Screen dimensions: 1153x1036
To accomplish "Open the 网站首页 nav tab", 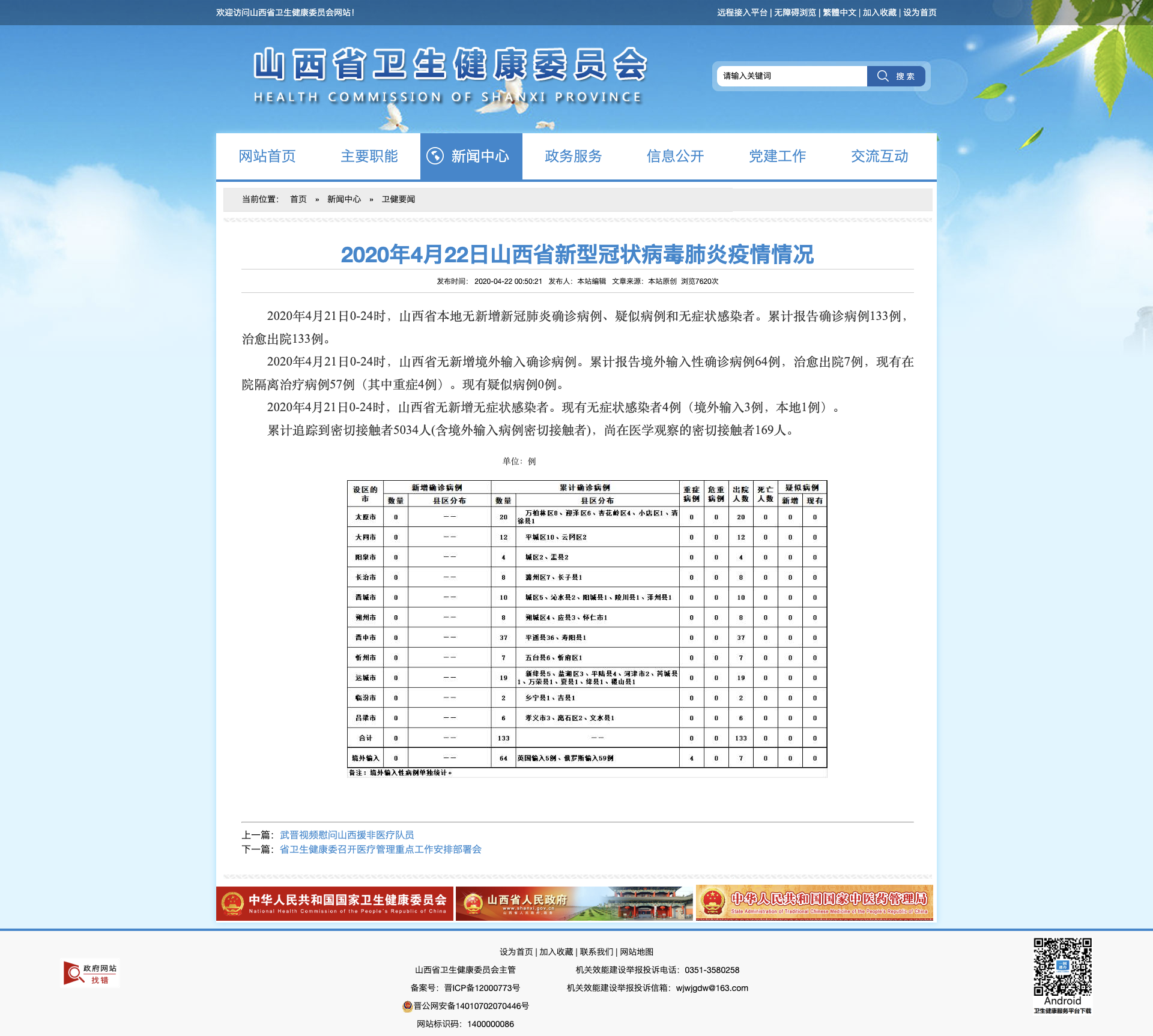I will [267, 156].
